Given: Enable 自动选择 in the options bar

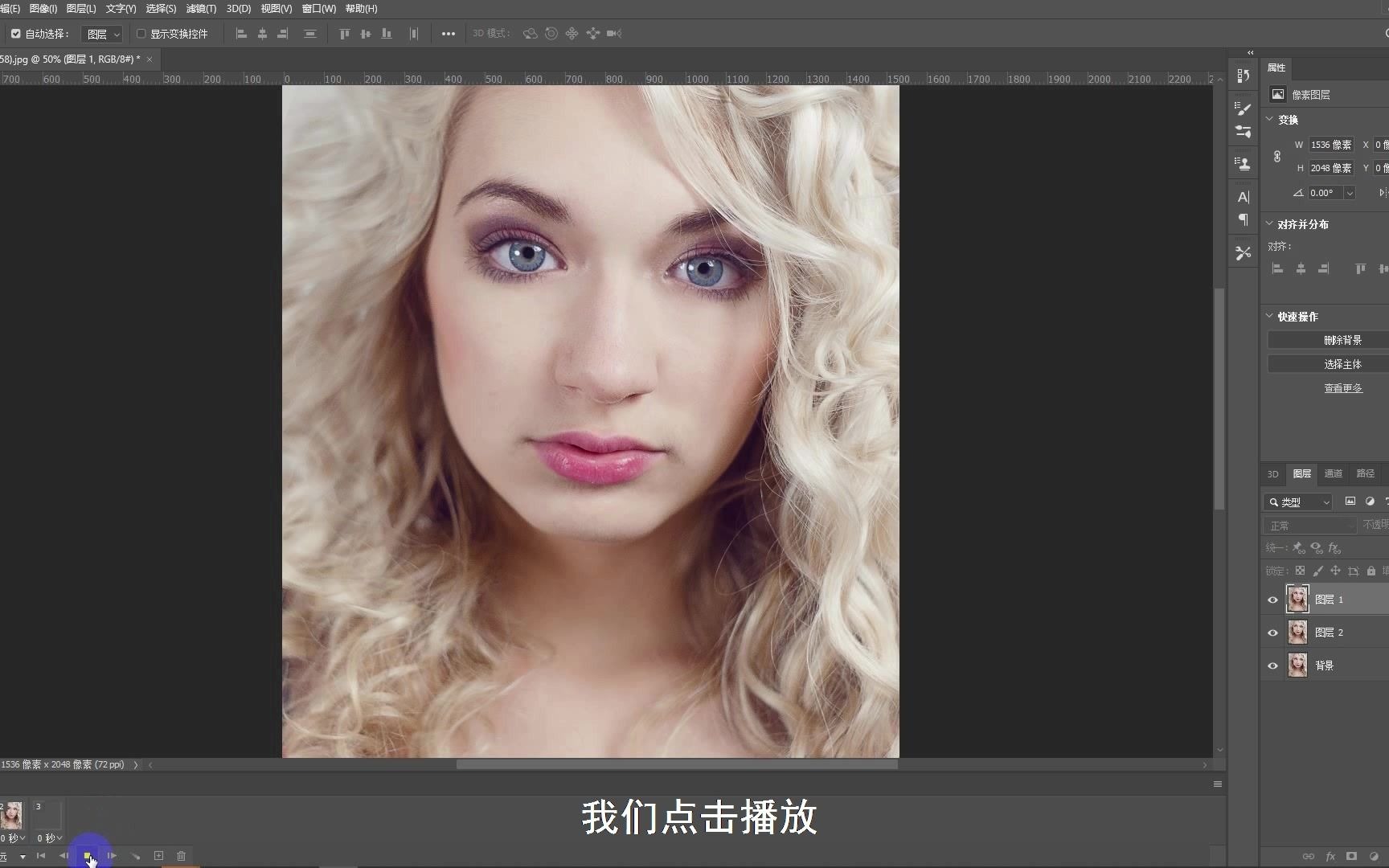Looking at the screenshot, I should (14, 33).
